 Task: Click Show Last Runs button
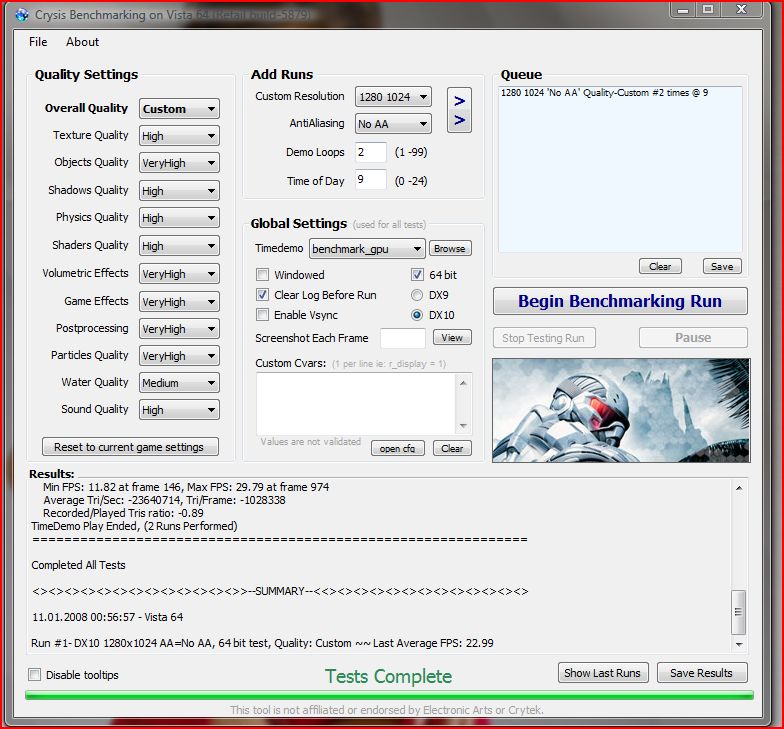[x=602, y=673]
